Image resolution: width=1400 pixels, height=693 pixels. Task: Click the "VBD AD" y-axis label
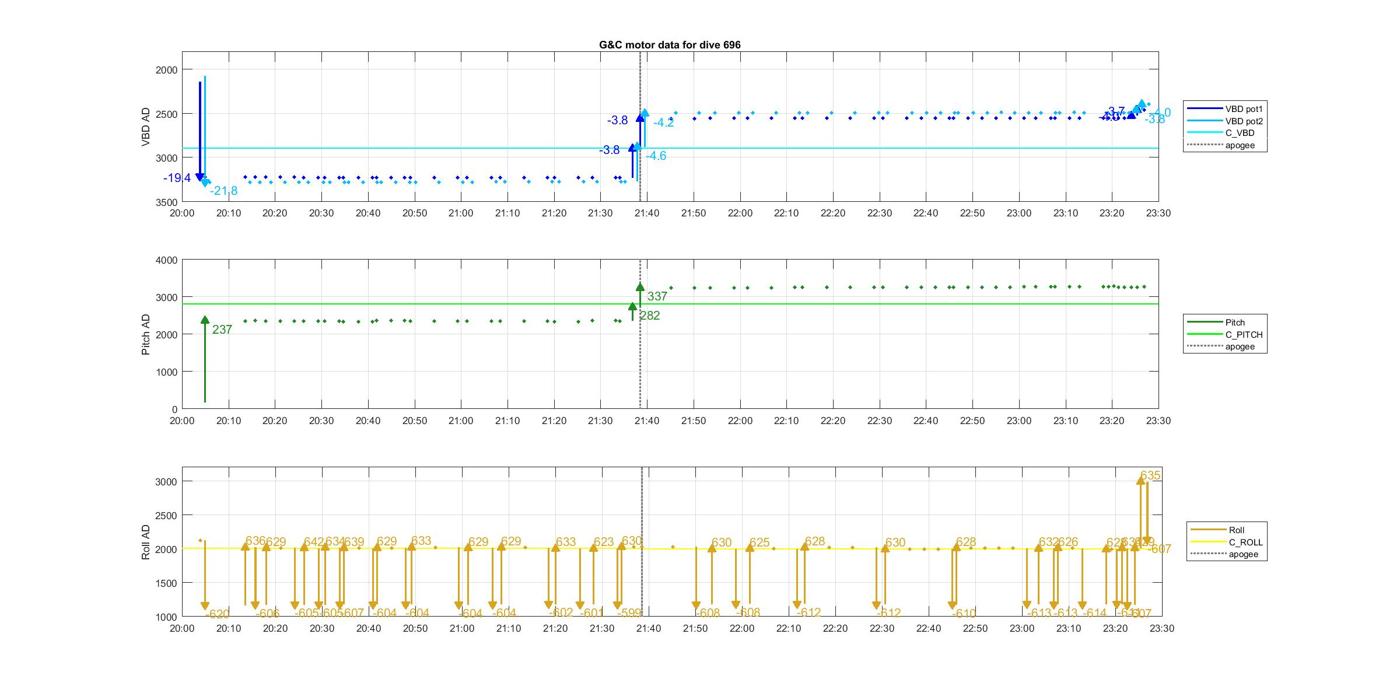coord(146,128)
